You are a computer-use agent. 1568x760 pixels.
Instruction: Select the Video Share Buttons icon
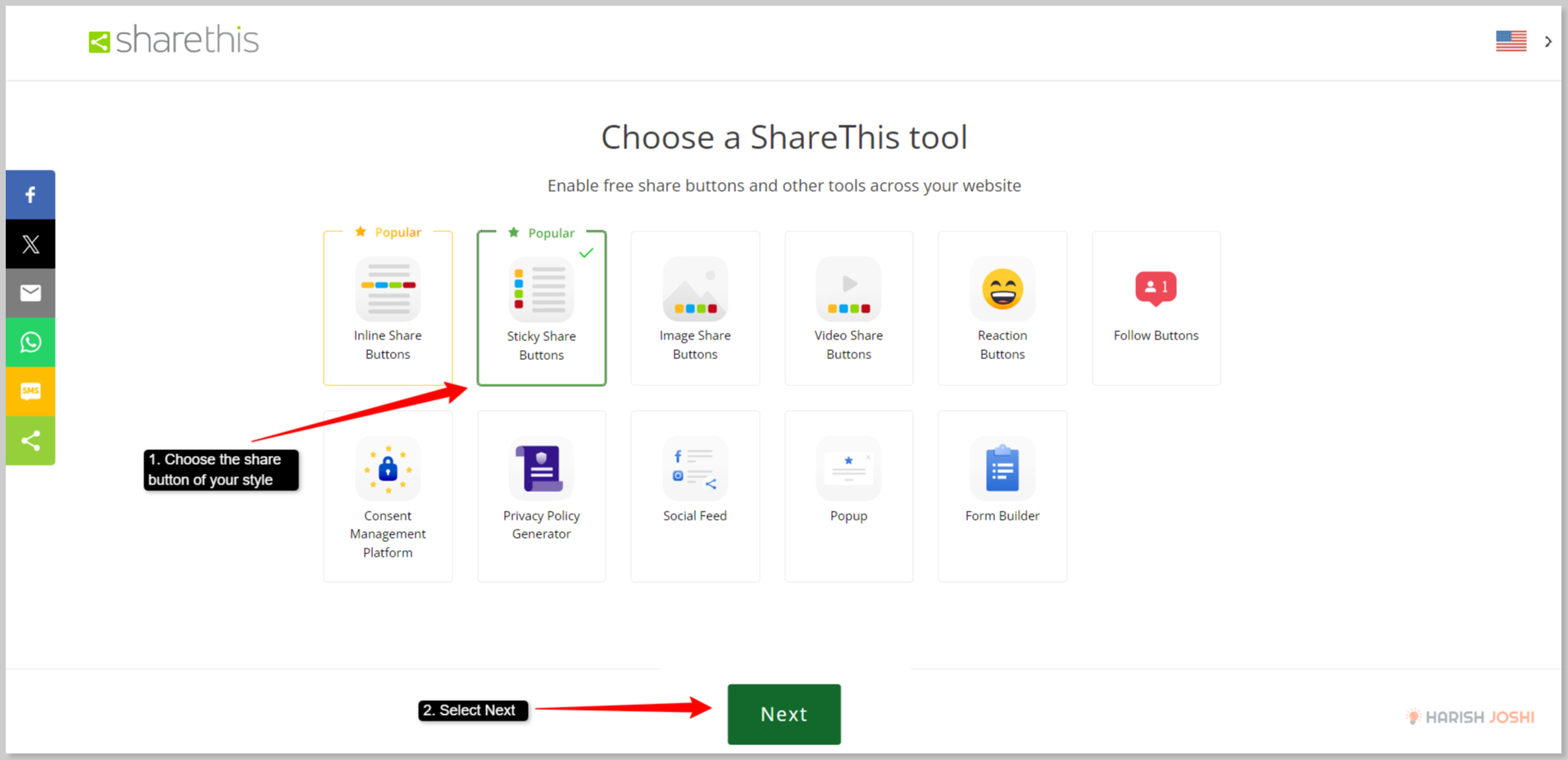(848, 289)
